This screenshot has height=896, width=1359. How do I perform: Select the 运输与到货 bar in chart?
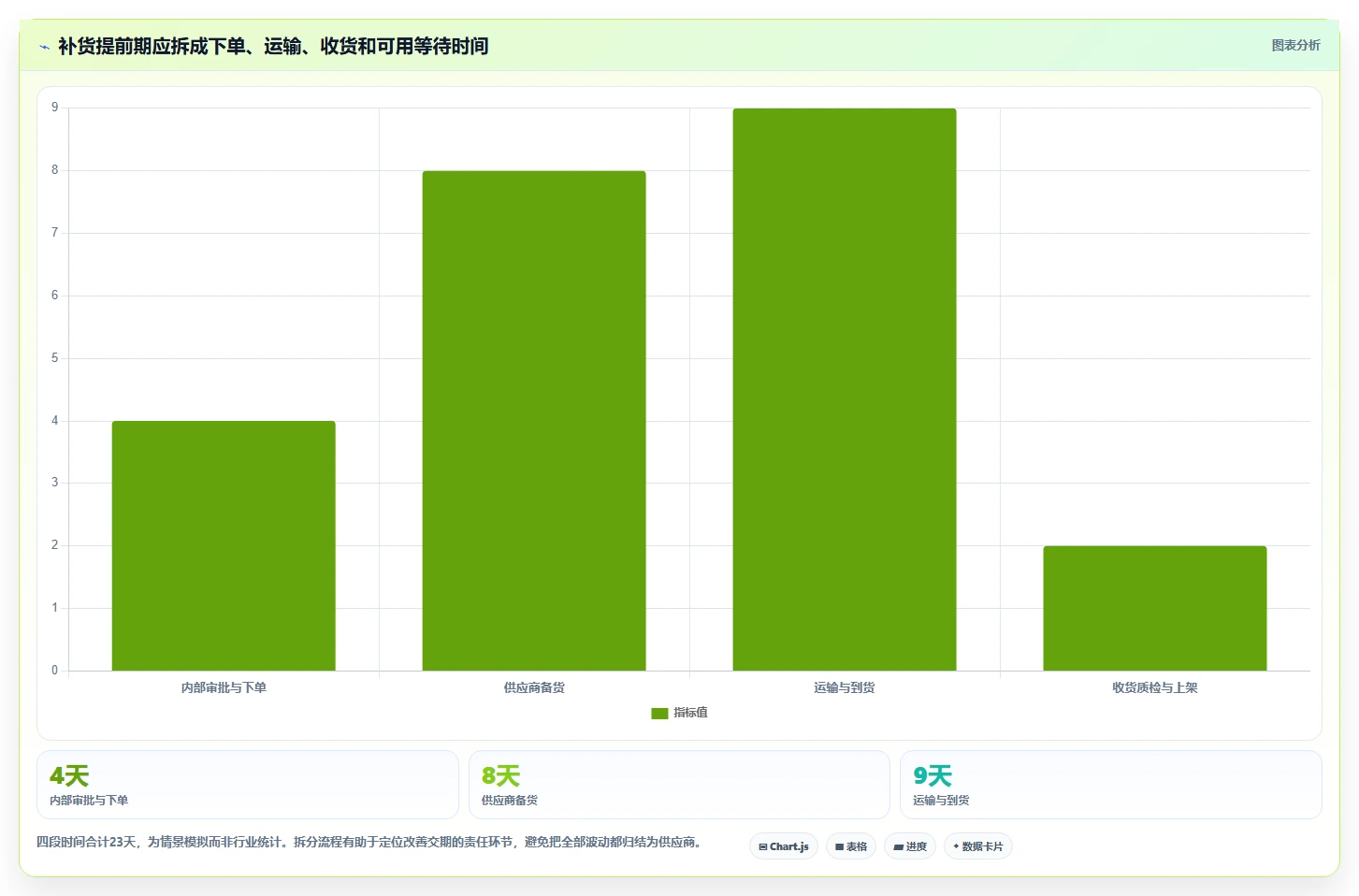[x=845, y=389]
